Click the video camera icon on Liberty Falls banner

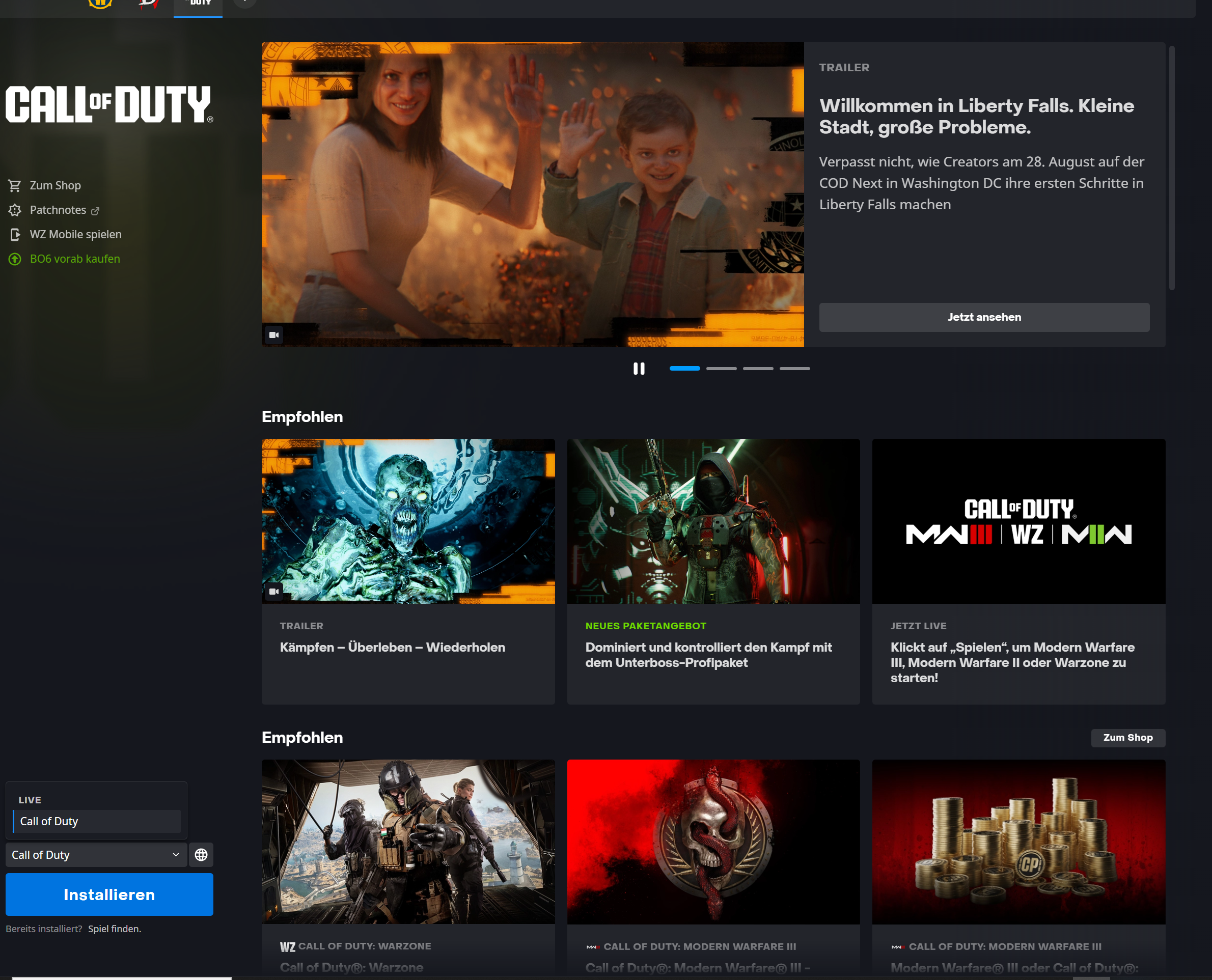click(x=274, y=335)
